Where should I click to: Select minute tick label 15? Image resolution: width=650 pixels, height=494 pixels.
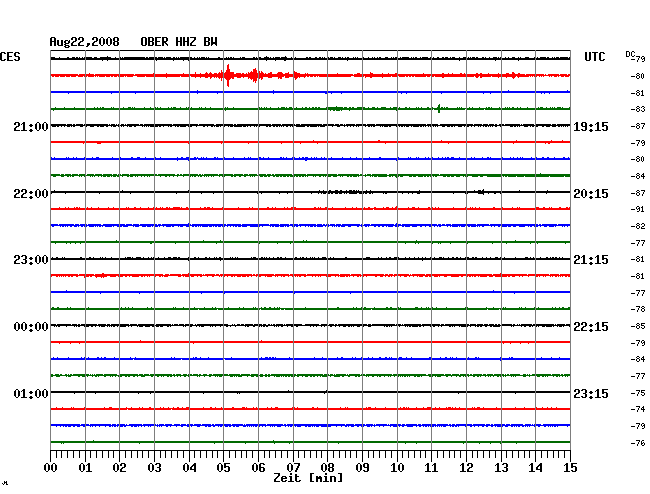(x=570, y=467)
